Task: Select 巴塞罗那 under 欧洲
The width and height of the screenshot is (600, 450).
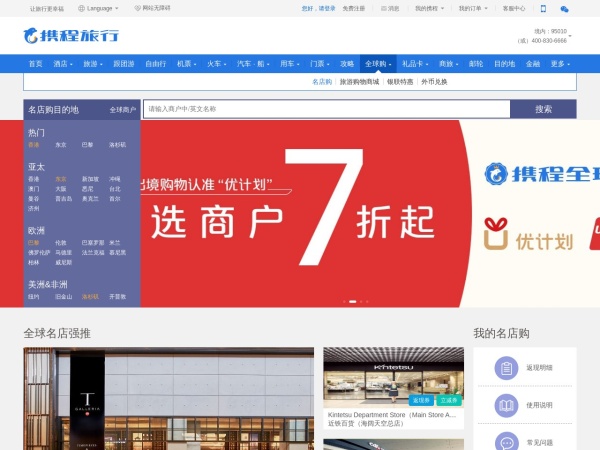Action: pos(93,243)
